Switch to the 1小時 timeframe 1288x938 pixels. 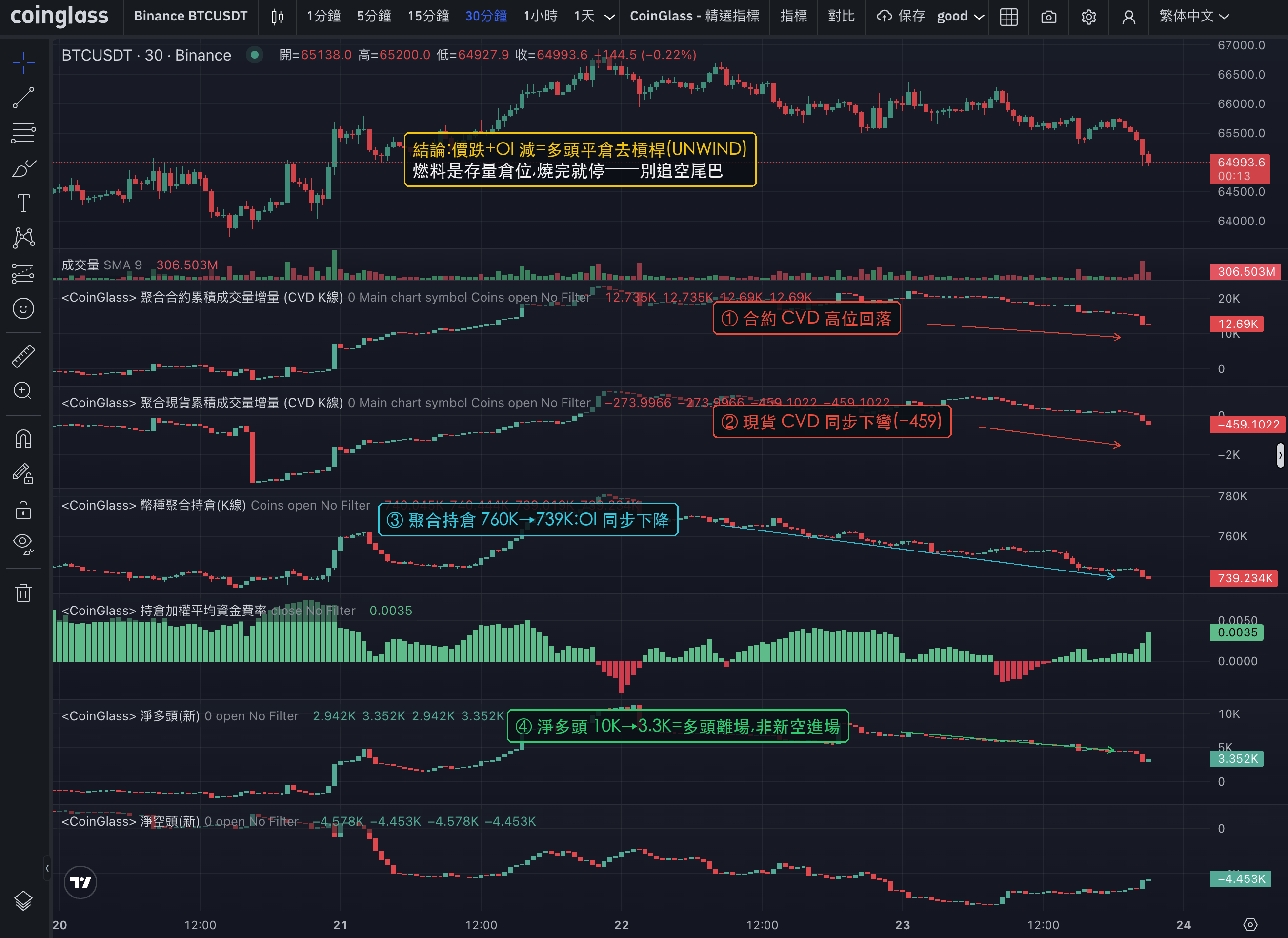coord(540,16)
